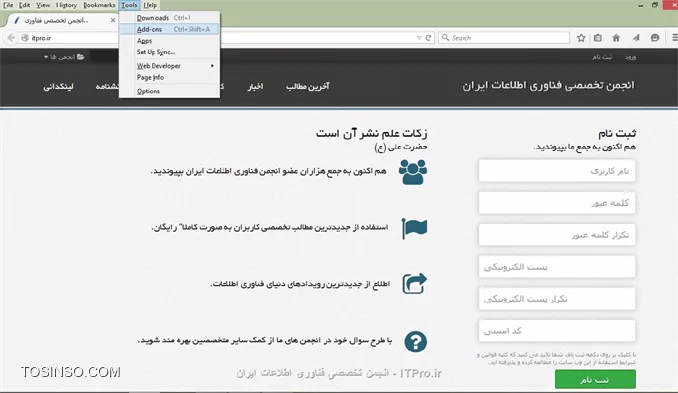Click the search magnifier icon

coord(445,38)
